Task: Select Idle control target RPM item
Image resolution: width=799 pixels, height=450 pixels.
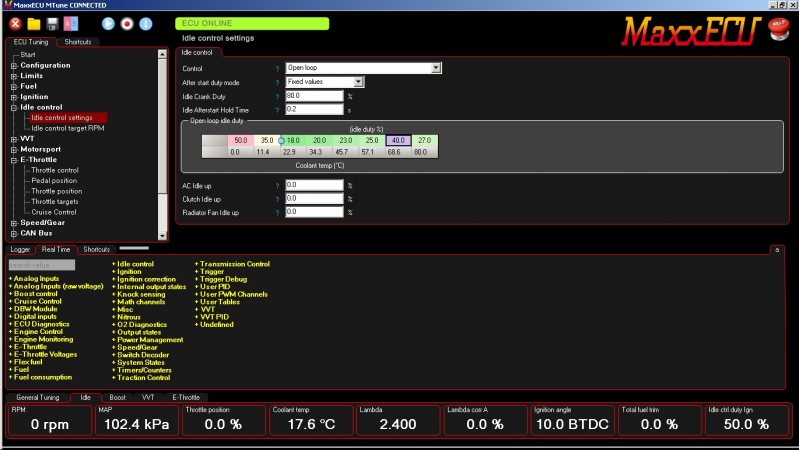Action: 68,128
